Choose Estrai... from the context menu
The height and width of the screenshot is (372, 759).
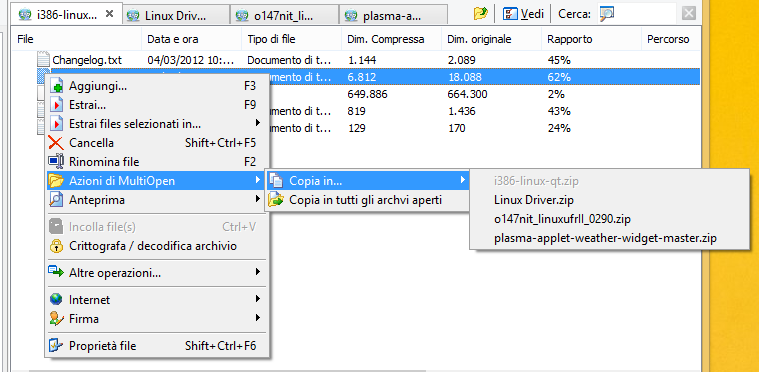pos(155,105)
